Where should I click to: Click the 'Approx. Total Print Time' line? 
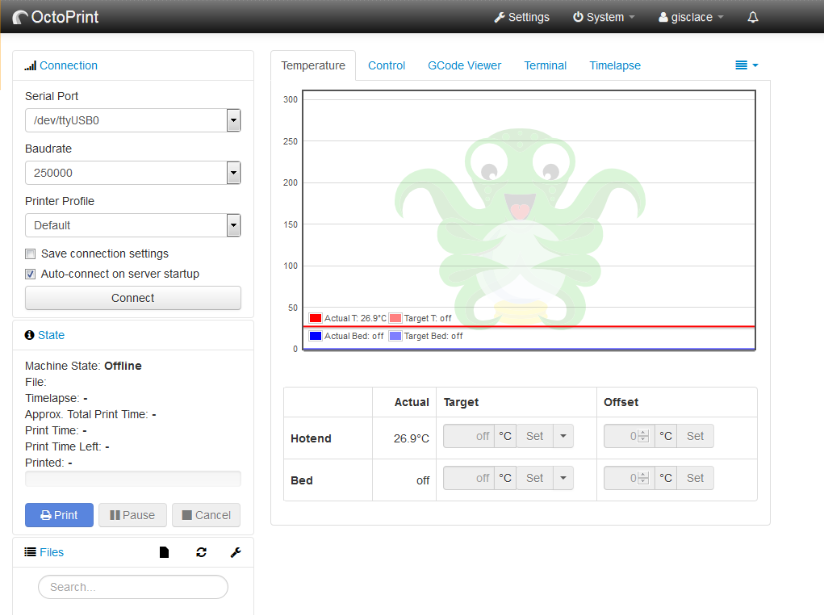[90, 414]
